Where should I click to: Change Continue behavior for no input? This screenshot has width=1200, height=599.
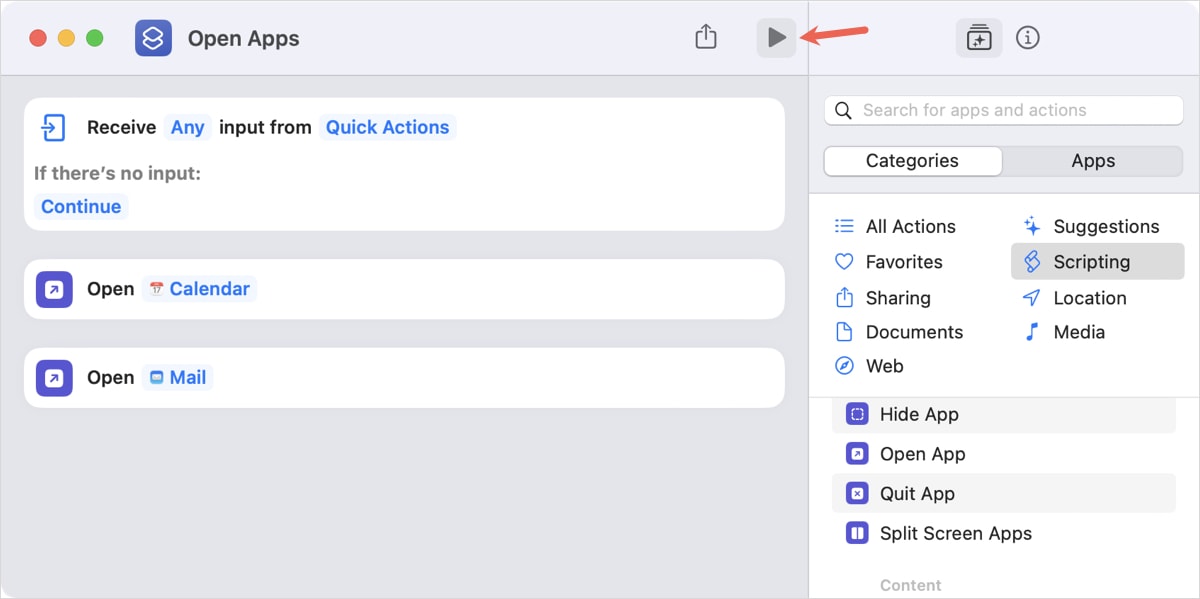click(81, 206)
